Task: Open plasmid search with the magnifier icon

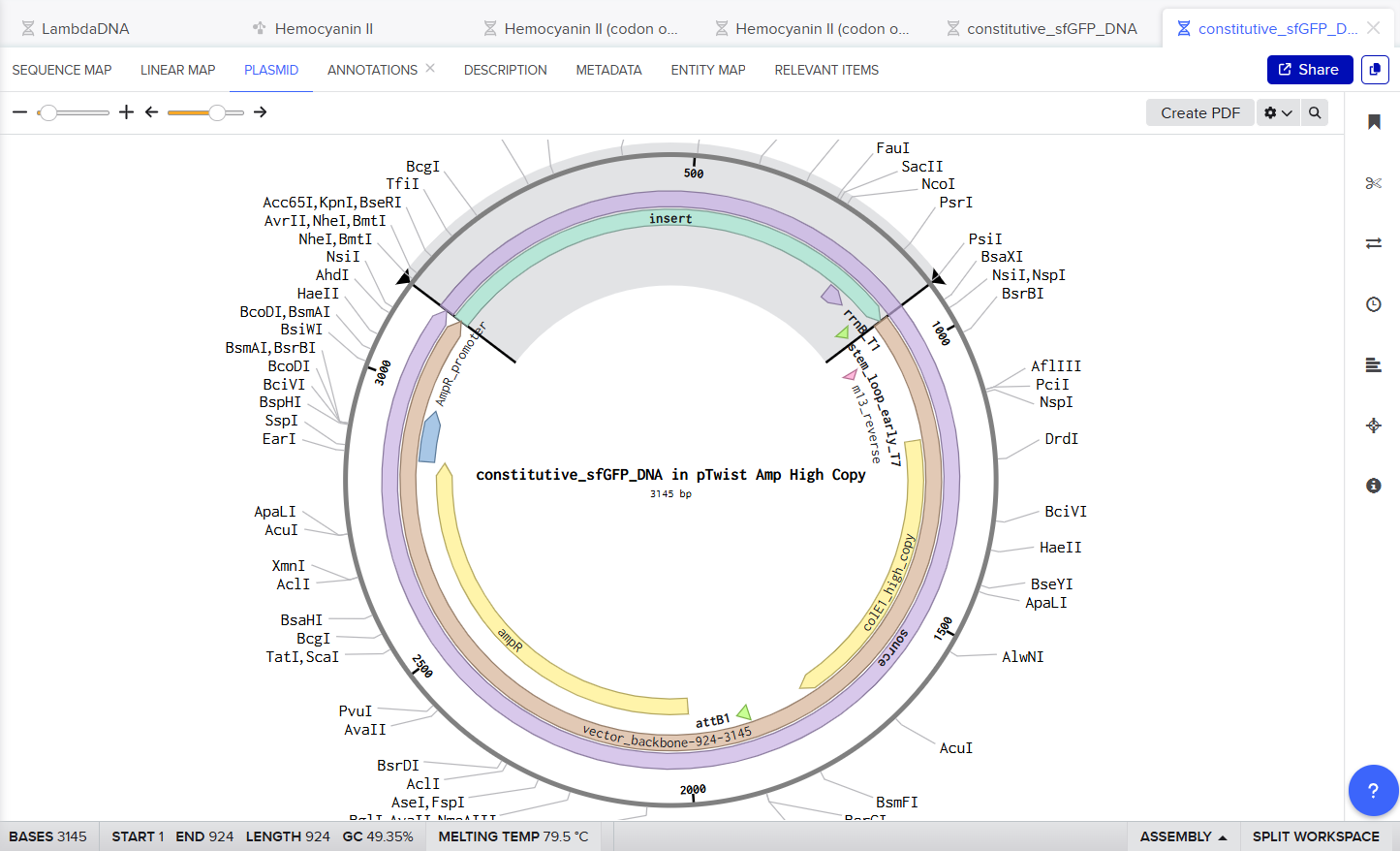Action: [x=1314, y=112]
